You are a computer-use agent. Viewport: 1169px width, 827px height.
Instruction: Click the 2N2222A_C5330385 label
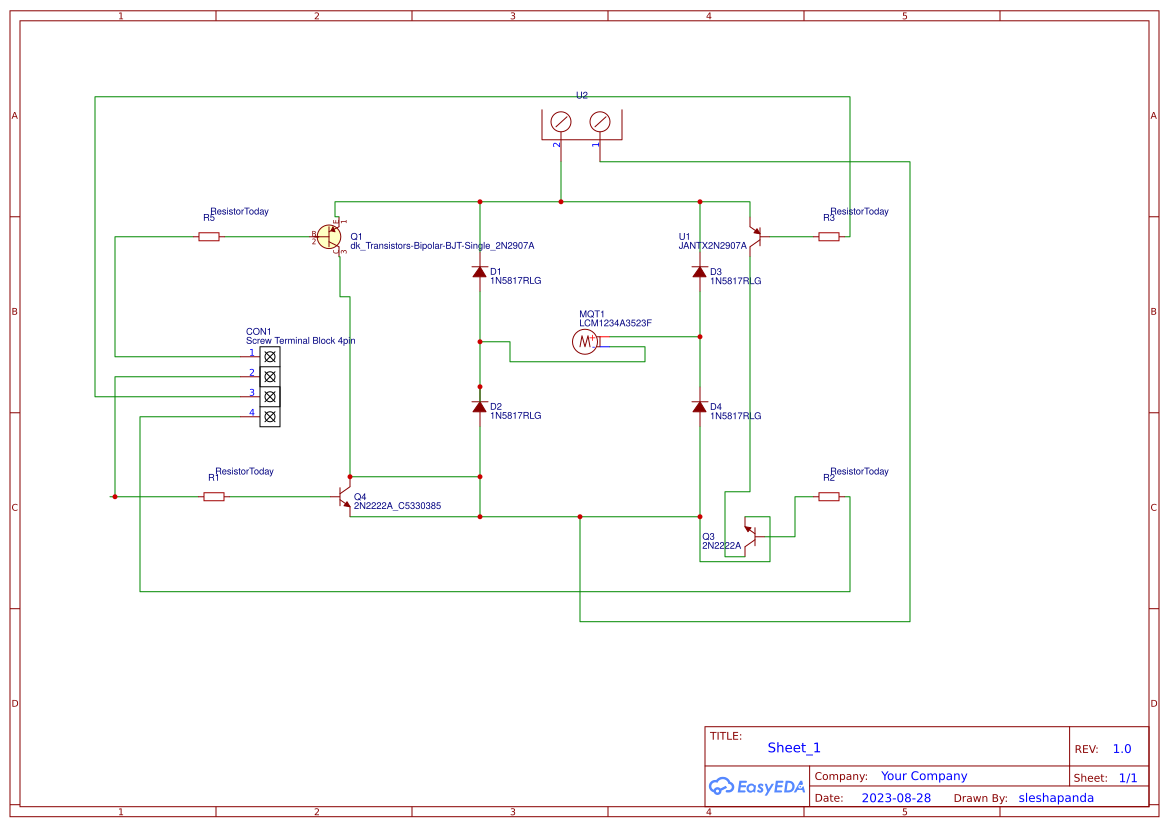(x=397, y=506)
